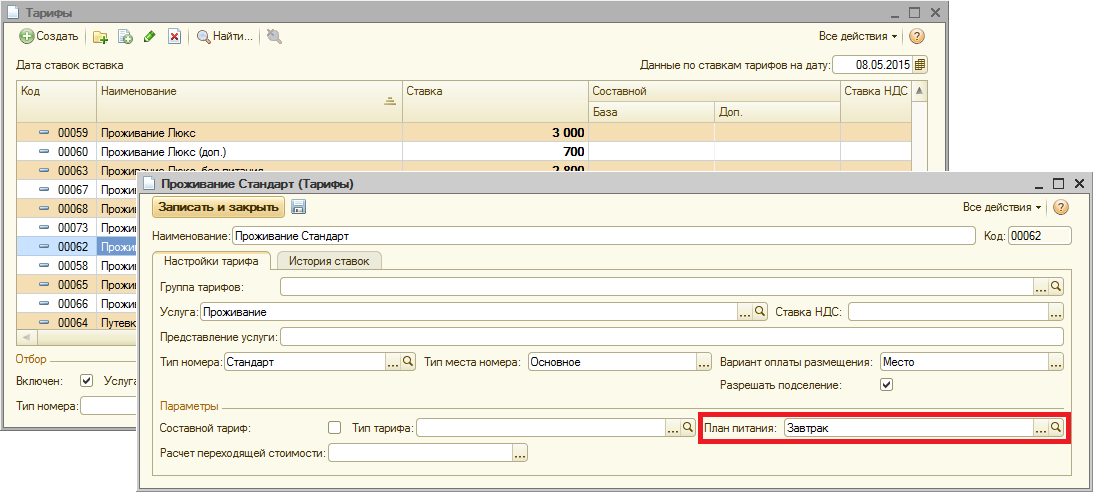
Task: Switch to the История ставок tab
Action: 329,261
